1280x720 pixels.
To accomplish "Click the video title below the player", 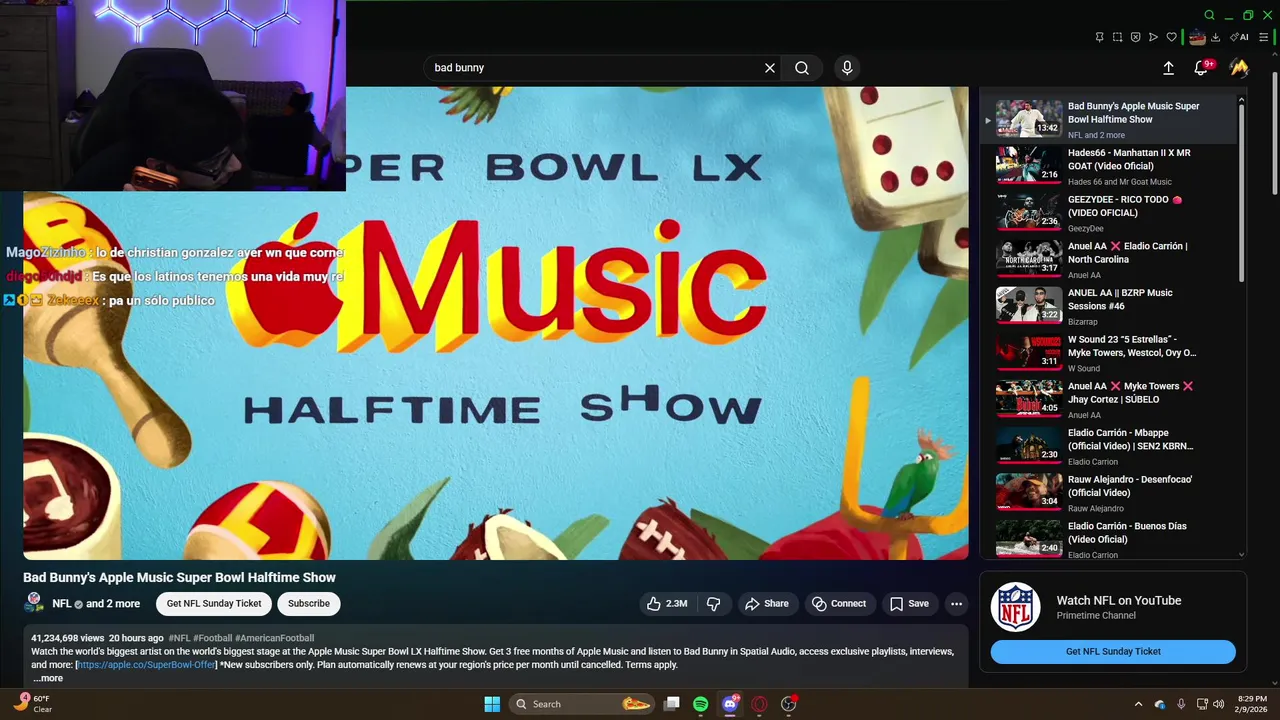I will pyautogui.click(x=179, y=577).
